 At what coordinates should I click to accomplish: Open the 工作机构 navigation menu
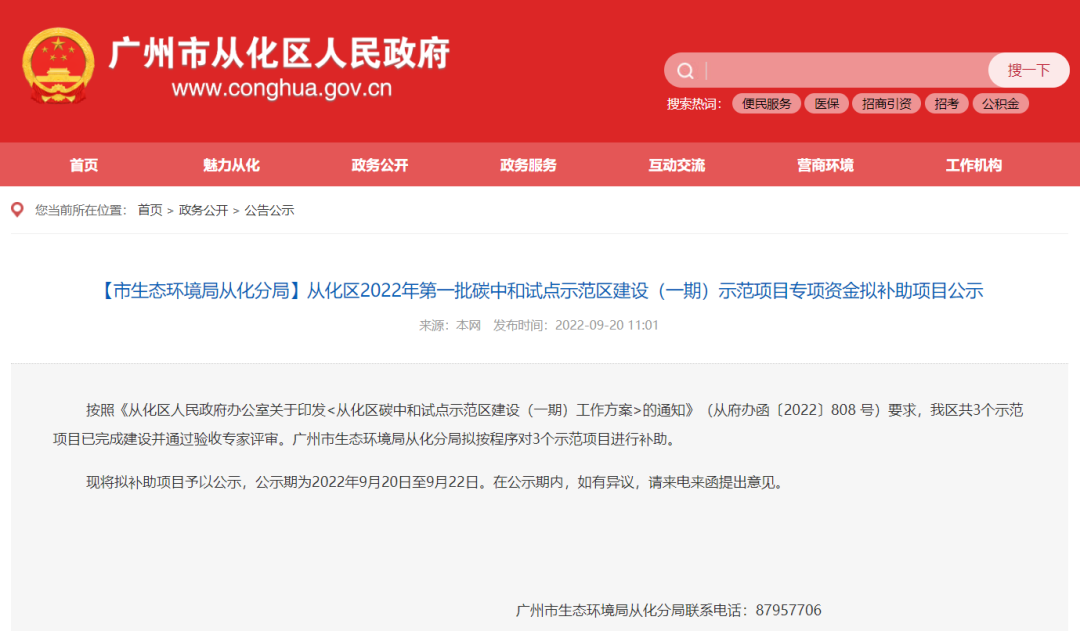[973, 165]
